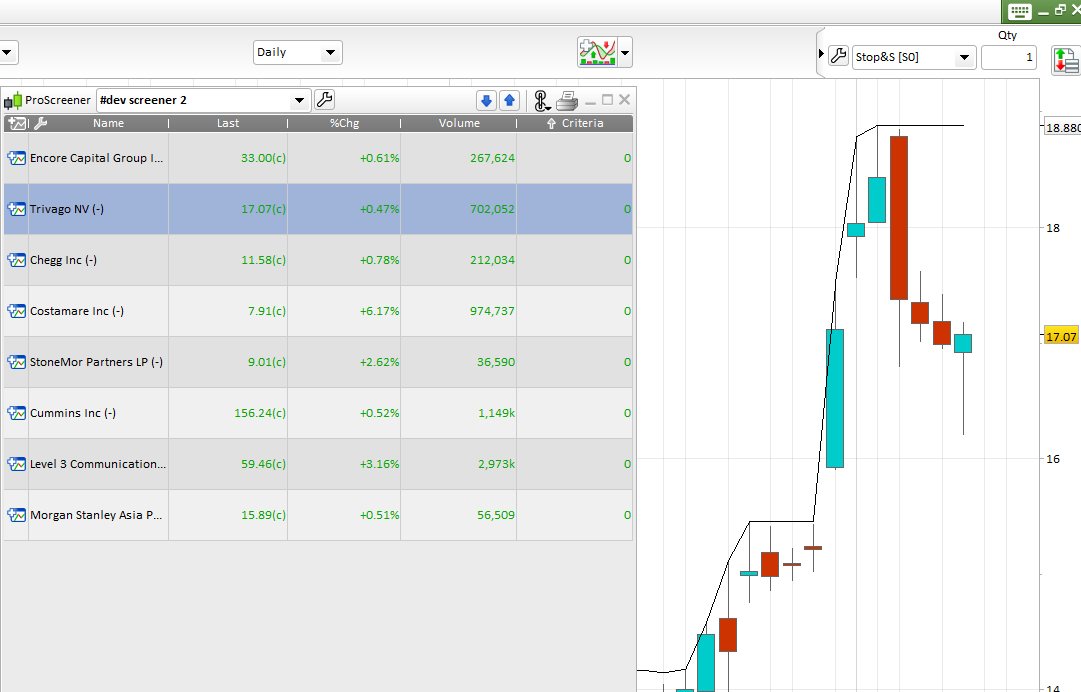This screenshot has width=1081, height=692.
Task: Open chart icon for Chegg Inc row
Action: 17,260
